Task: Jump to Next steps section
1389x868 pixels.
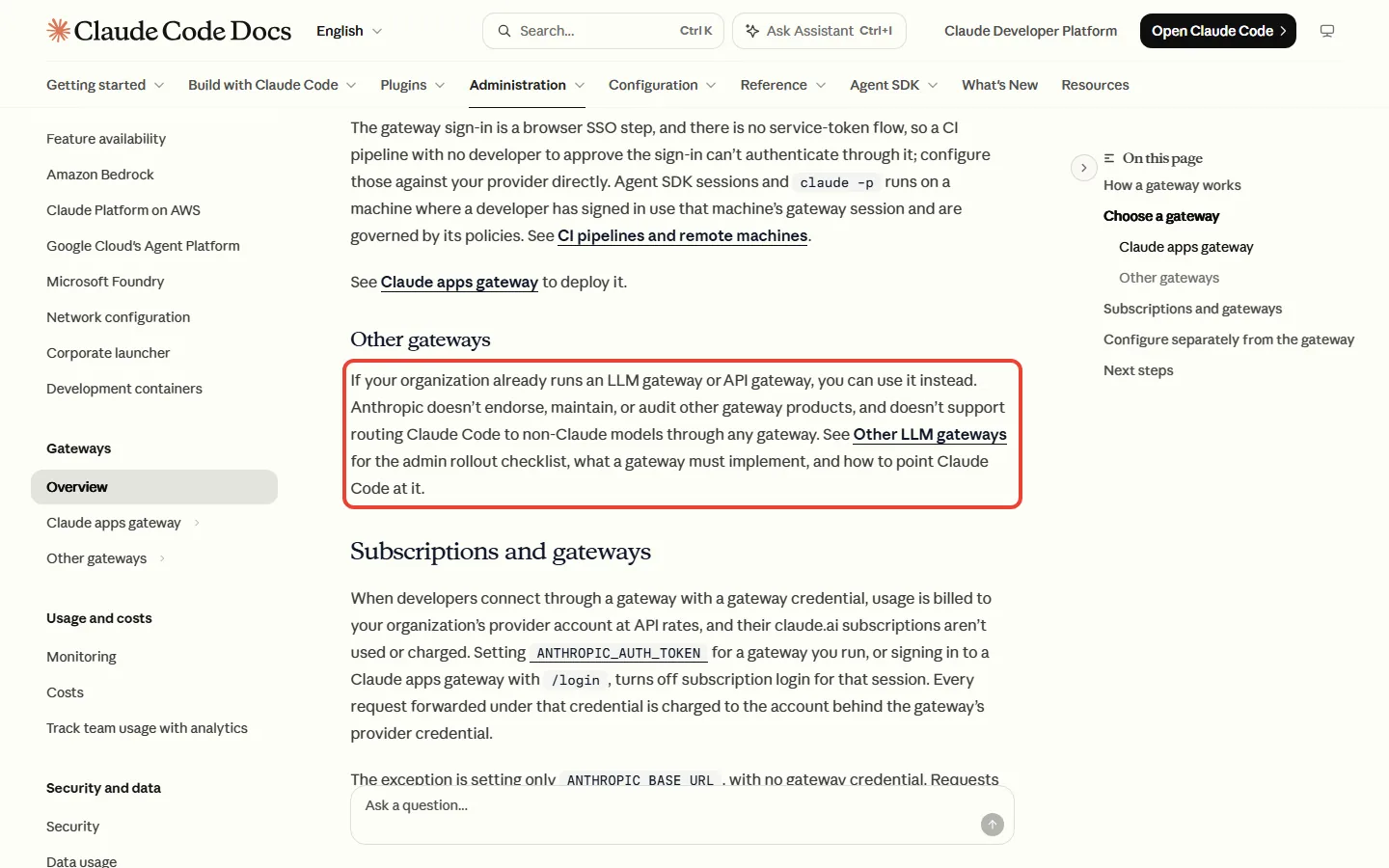Action: coord(1138,370)
